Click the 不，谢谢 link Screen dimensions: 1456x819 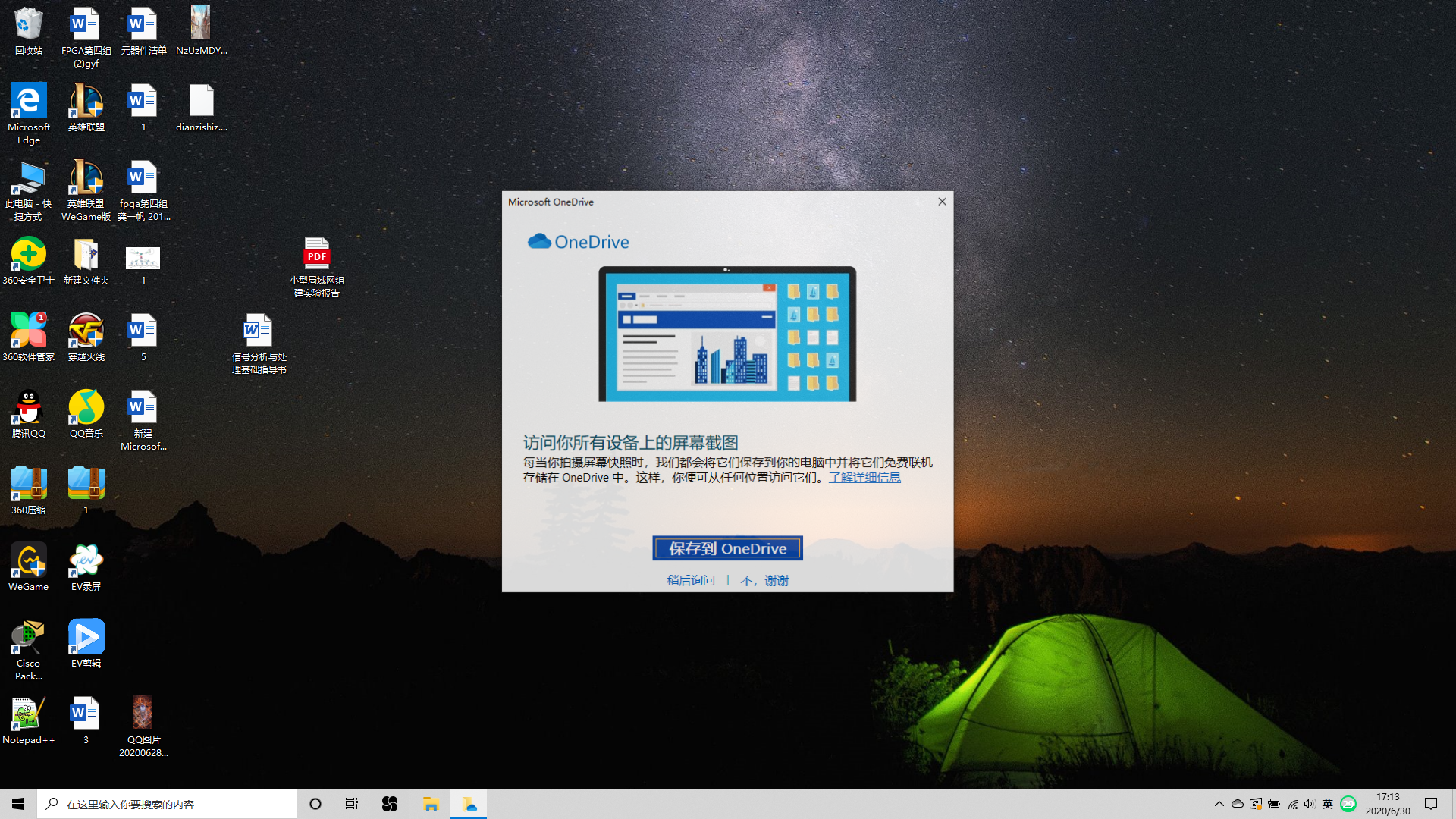pyautogui.click(x=764, y=580)
